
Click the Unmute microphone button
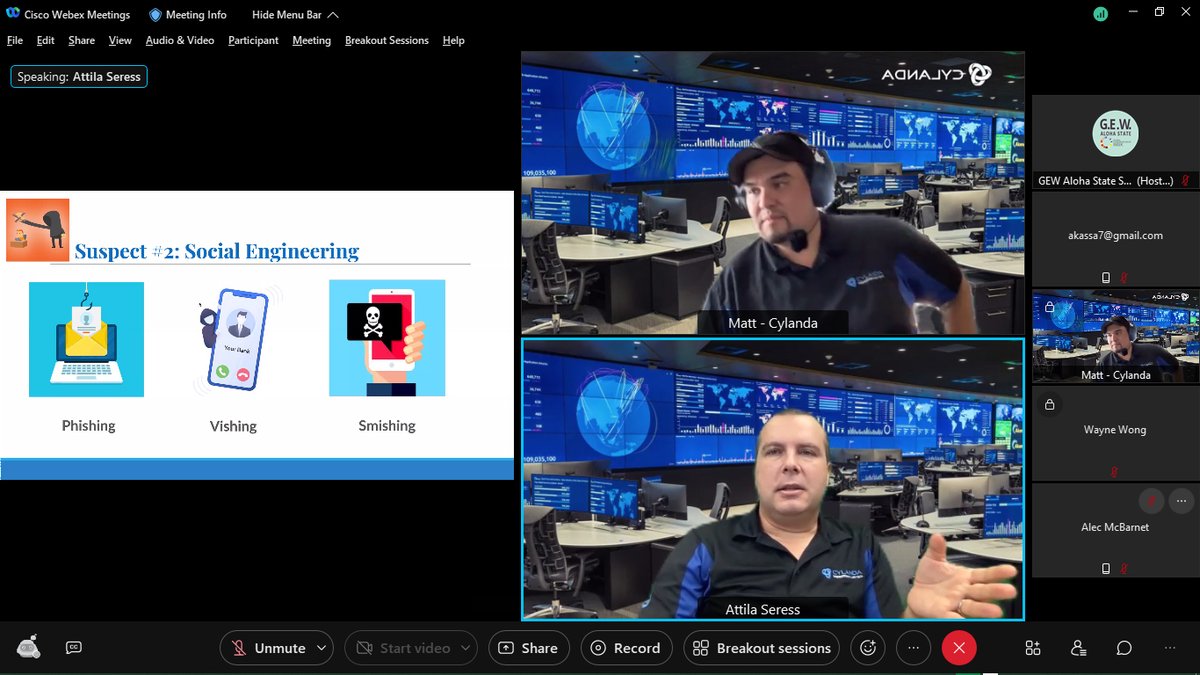(269, 648)
